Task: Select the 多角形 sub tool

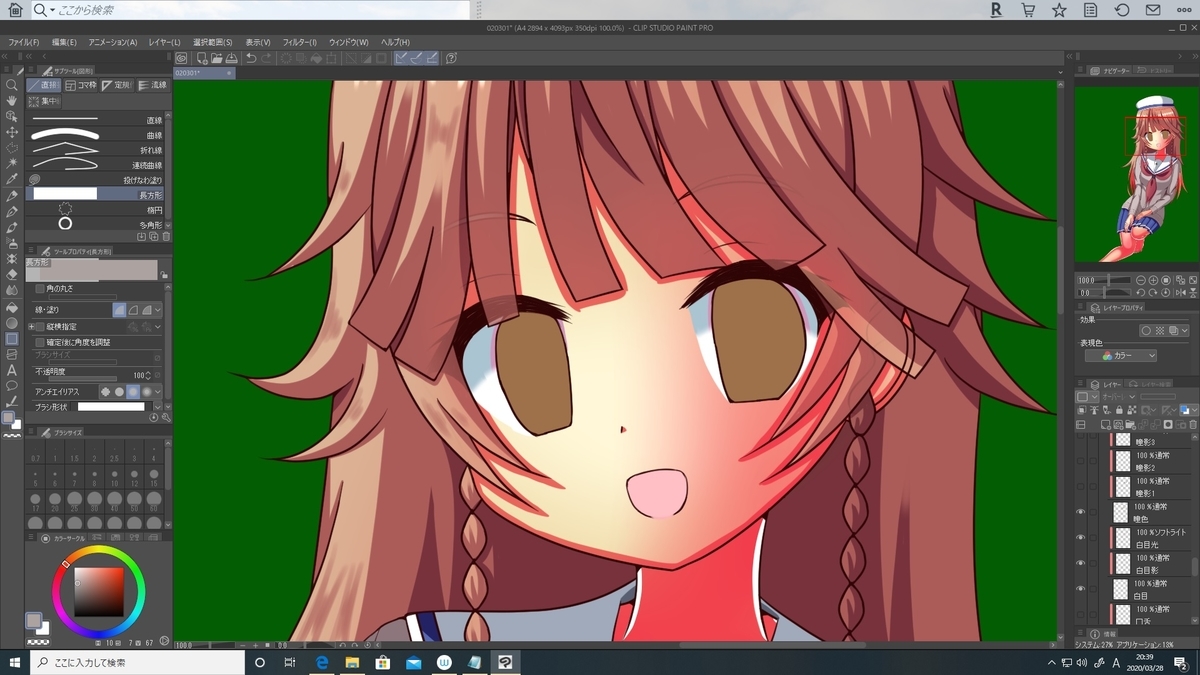Action: [x=96, y=225]
